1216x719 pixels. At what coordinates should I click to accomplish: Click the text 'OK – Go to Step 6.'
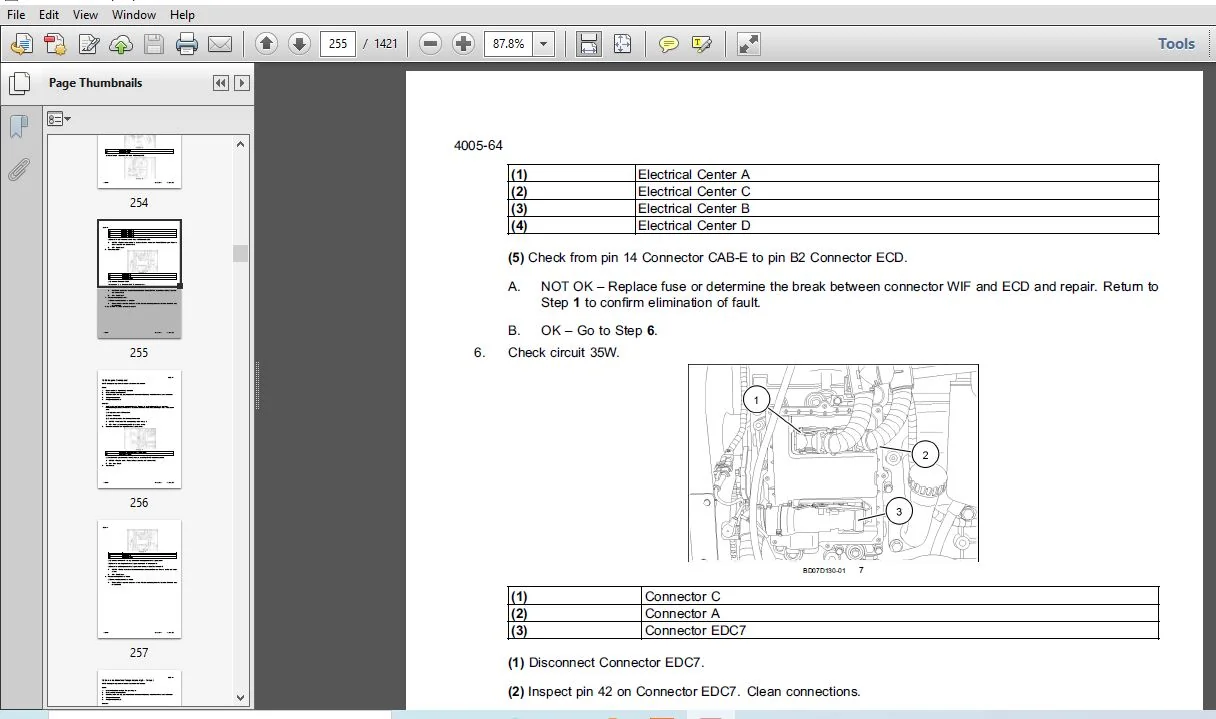599,331
